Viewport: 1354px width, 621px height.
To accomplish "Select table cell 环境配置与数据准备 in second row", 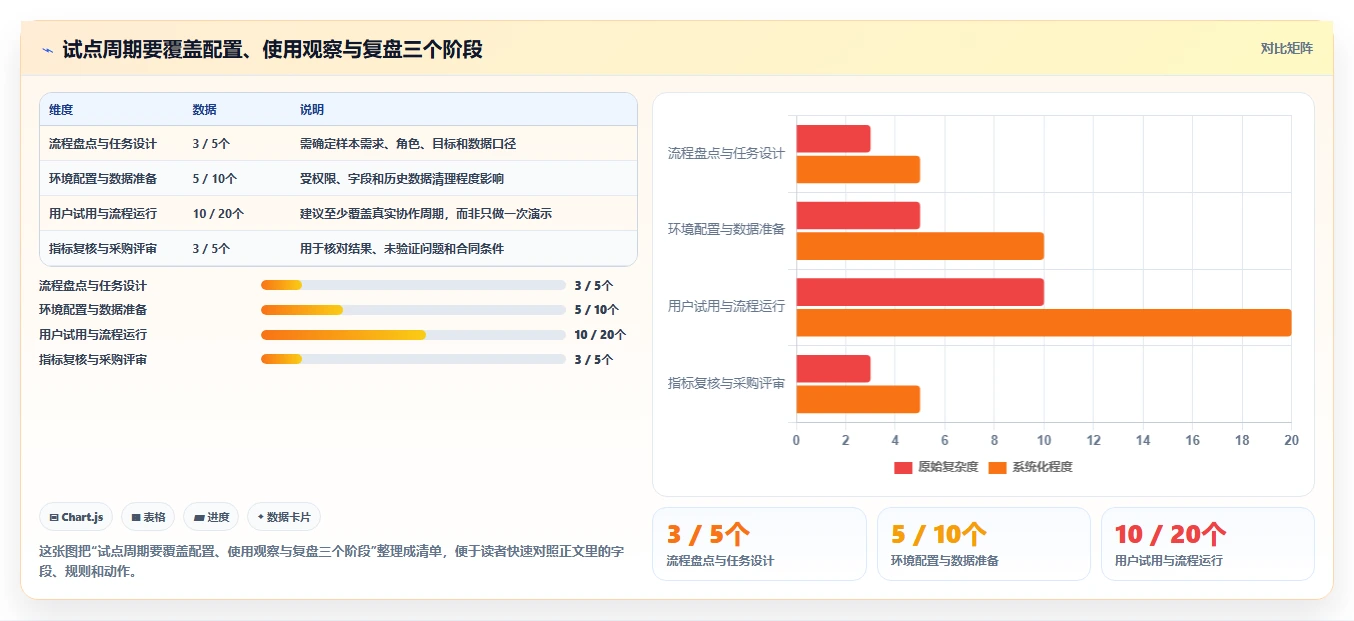I will (103, 179).
